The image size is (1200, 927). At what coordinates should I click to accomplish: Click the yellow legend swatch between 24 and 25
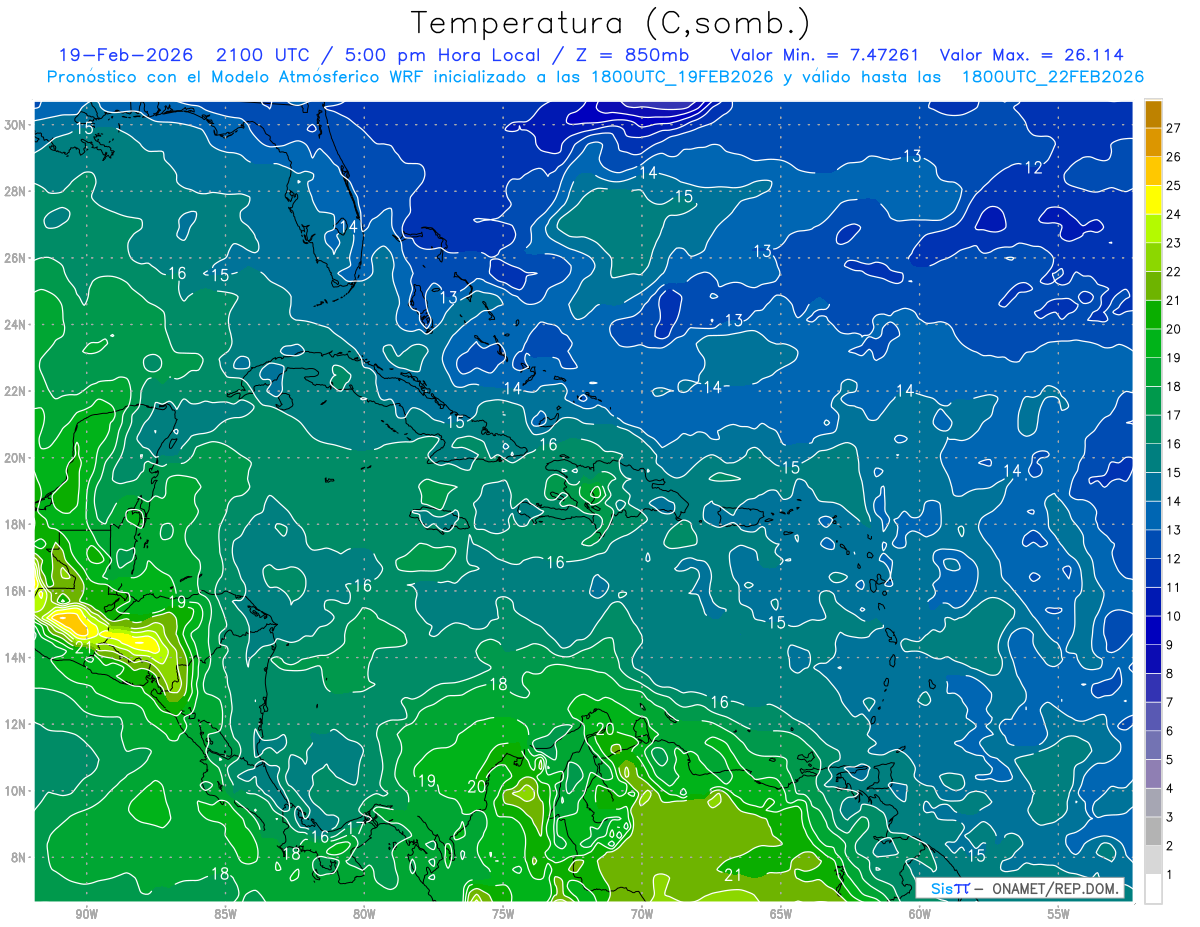[x=1153, y=199]
